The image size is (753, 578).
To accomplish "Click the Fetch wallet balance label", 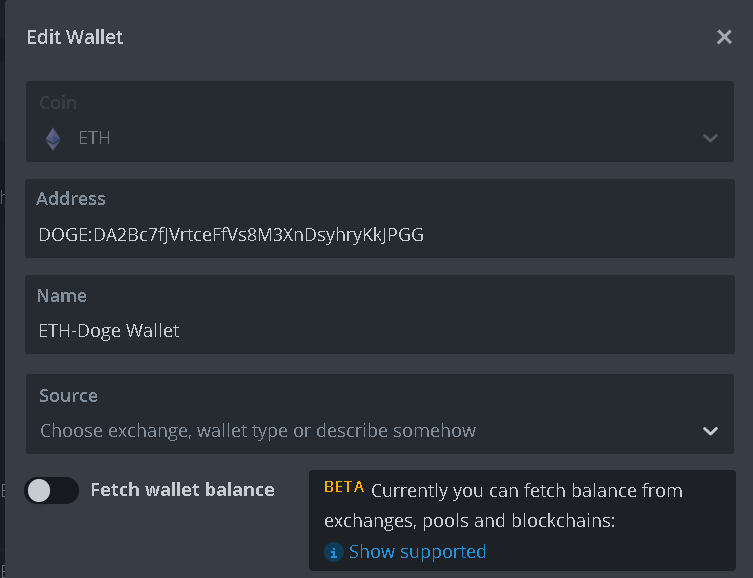I will [x=182, y=490].
